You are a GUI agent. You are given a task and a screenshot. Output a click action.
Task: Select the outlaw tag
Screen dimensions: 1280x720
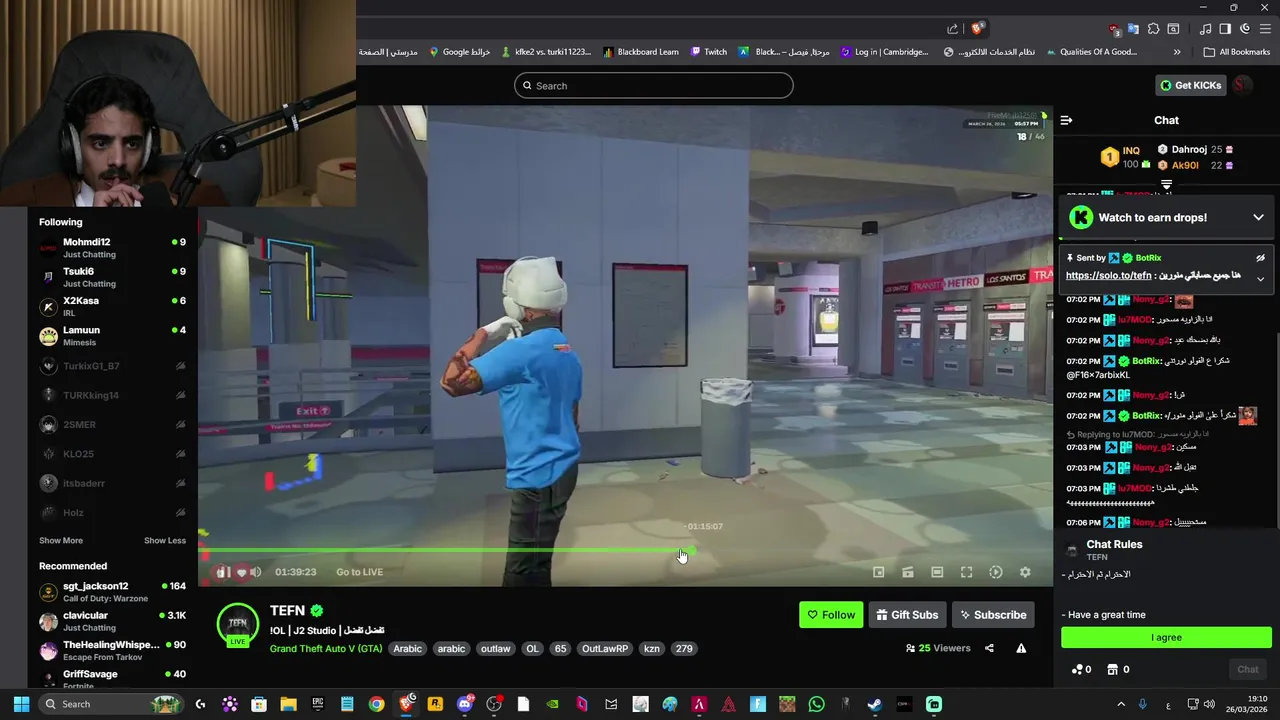(x=495, y=648)
